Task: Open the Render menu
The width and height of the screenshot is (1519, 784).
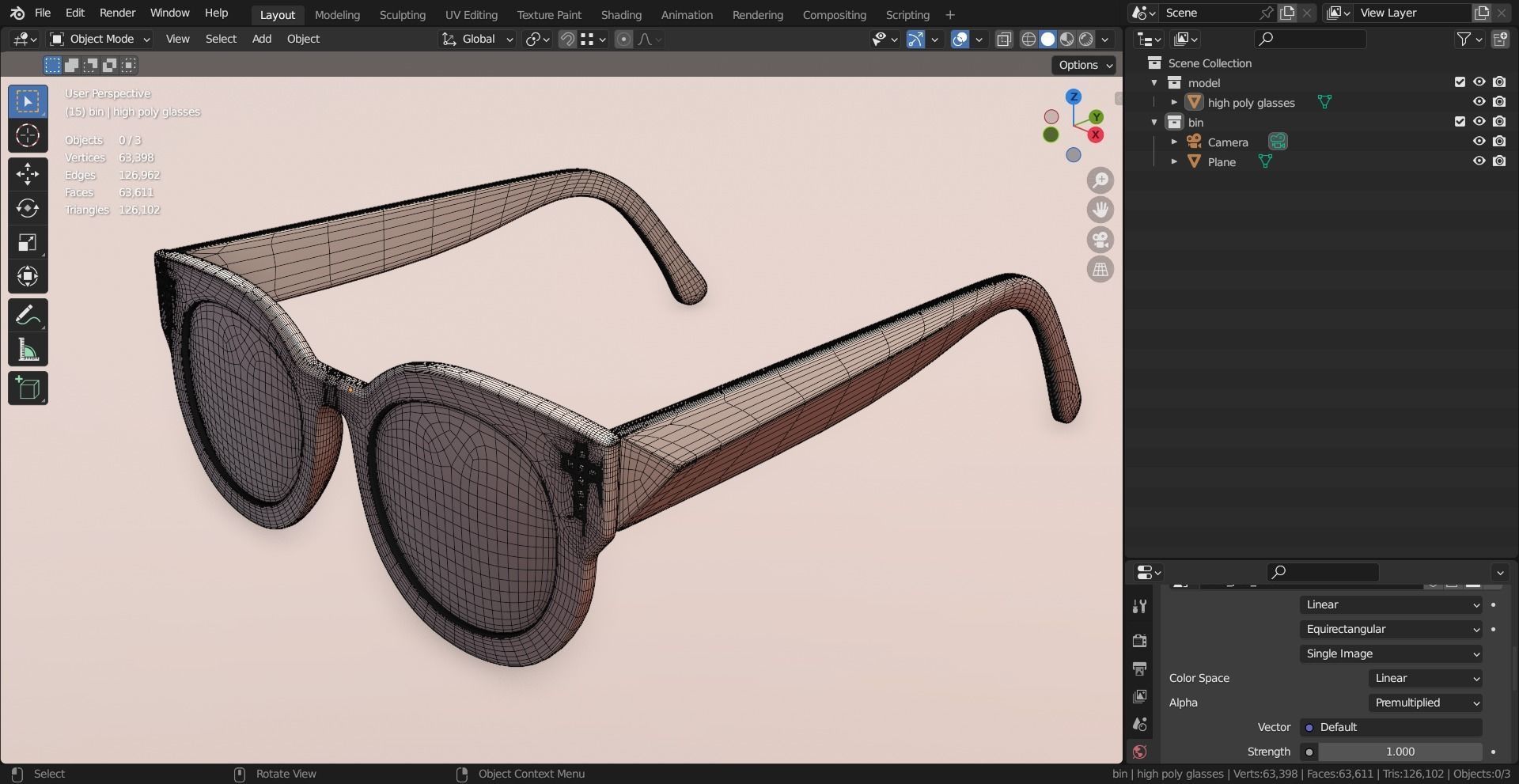Action: (117, 13)
